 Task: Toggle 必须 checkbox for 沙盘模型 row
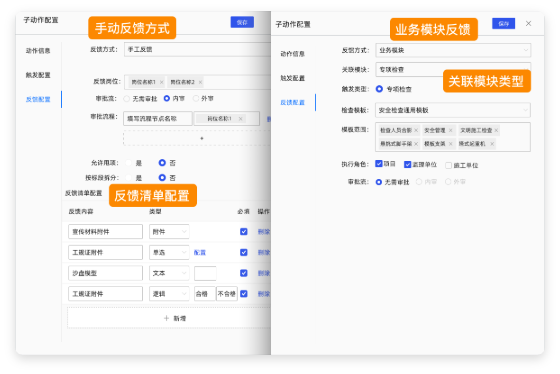[x=244, y=273]
